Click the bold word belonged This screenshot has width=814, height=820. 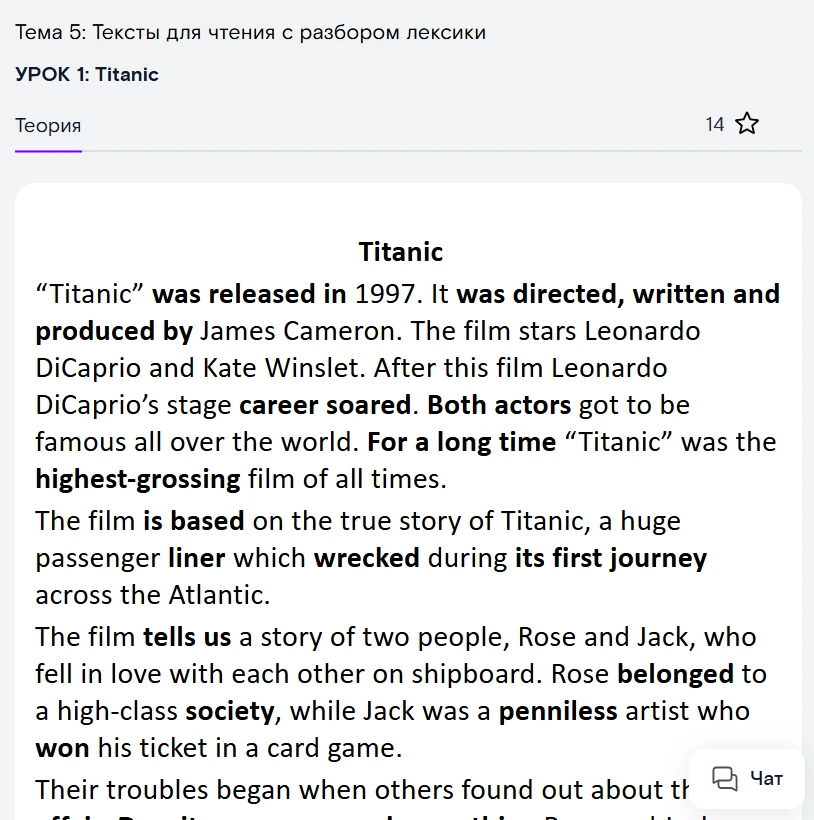click(x=675, y=674)
